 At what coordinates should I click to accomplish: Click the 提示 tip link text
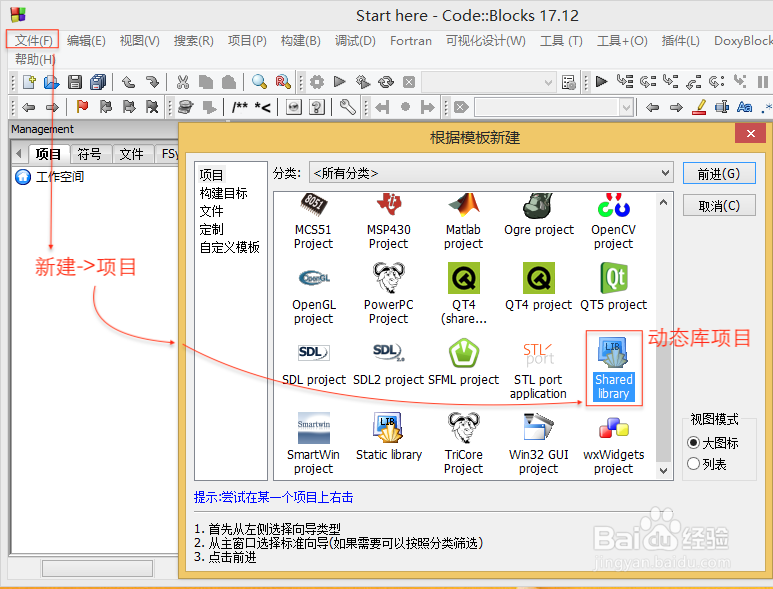click(x=274, y=497)
